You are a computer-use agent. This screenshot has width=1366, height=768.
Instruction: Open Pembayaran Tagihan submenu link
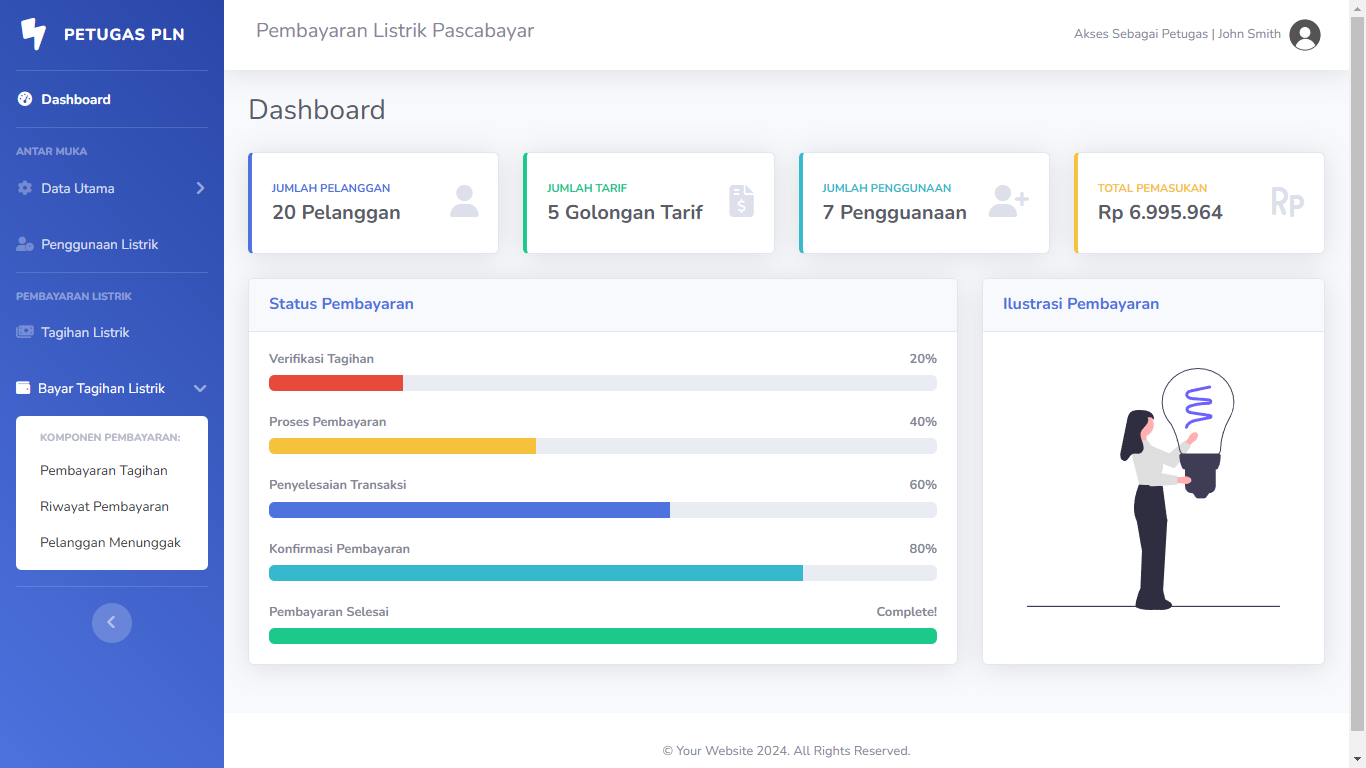(104, 470)
